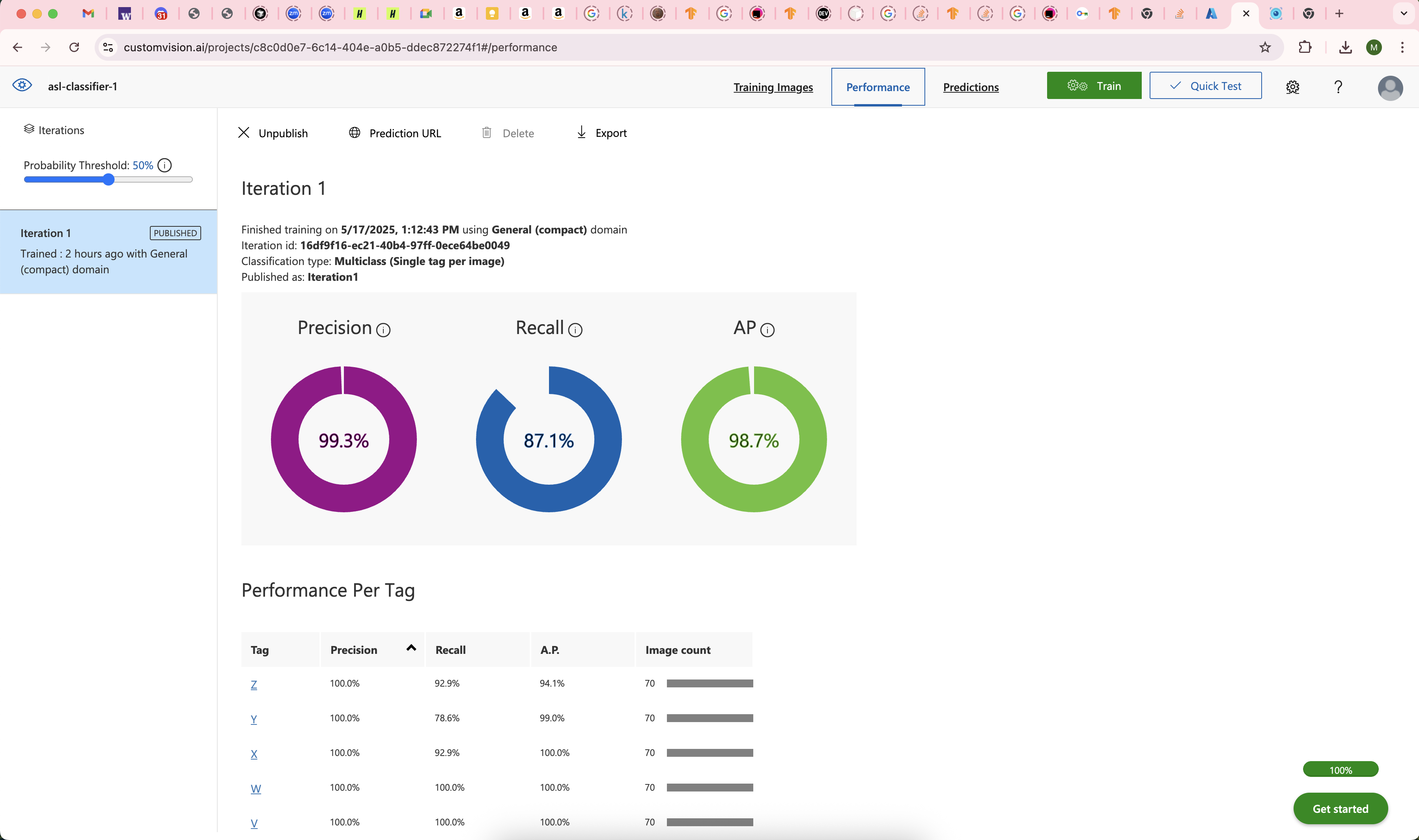Click the Recall info icon

(575, 330)
